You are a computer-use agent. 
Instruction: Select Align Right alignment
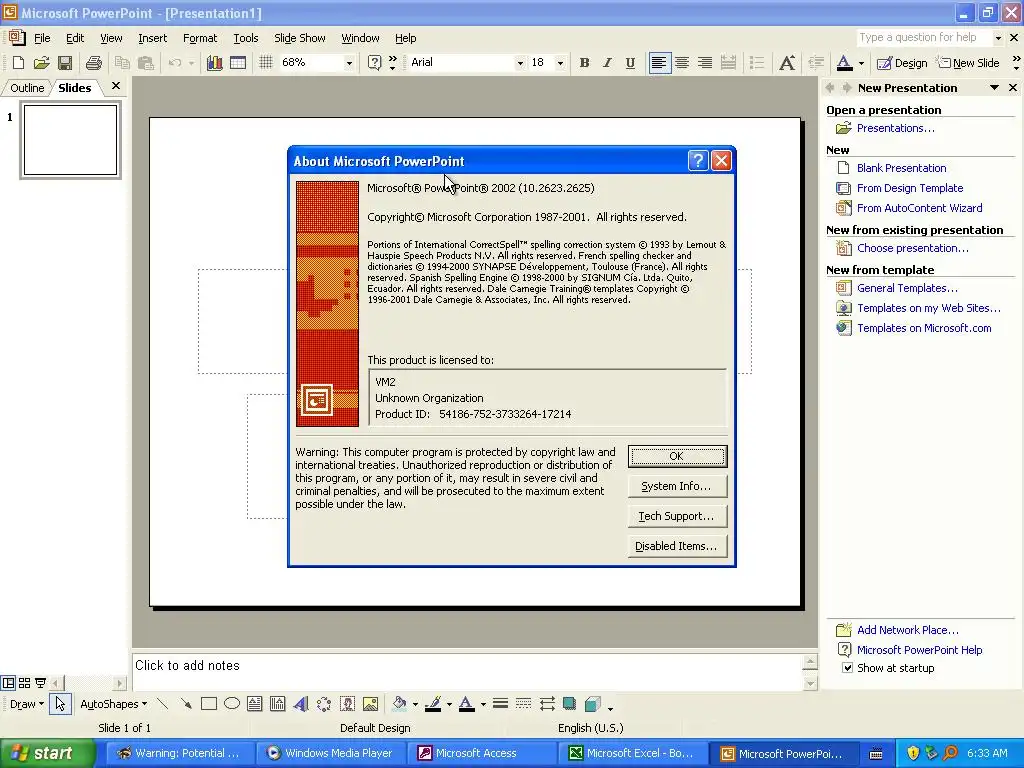705,63
